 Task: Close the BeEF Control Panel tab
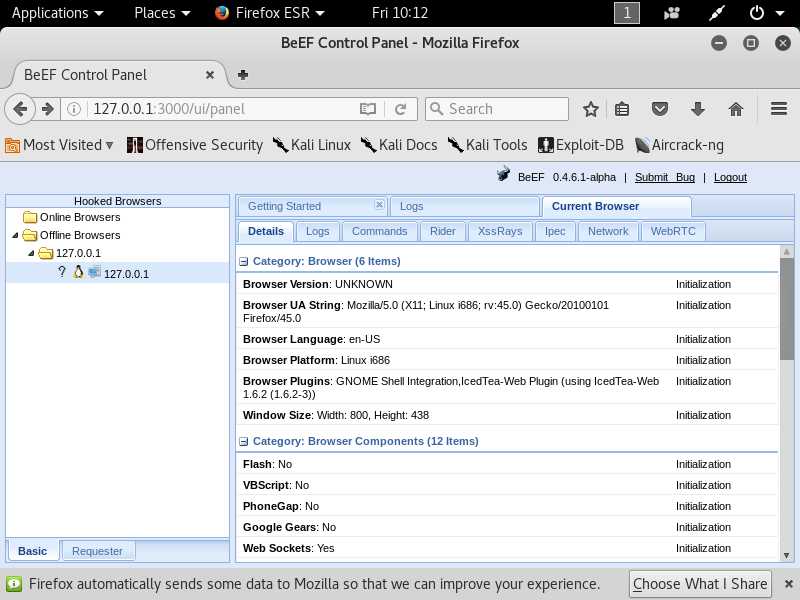[210, 75]
